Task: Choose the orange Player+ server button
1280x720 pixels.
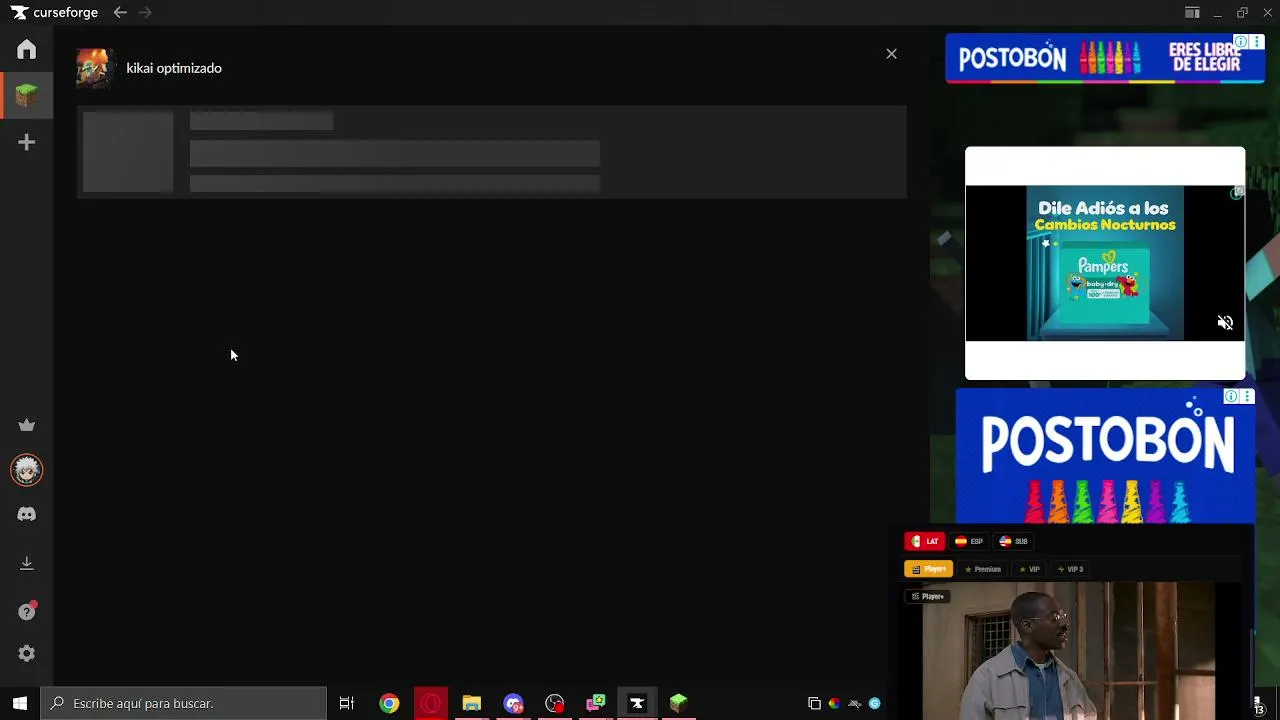Action: tap(929, 569)
